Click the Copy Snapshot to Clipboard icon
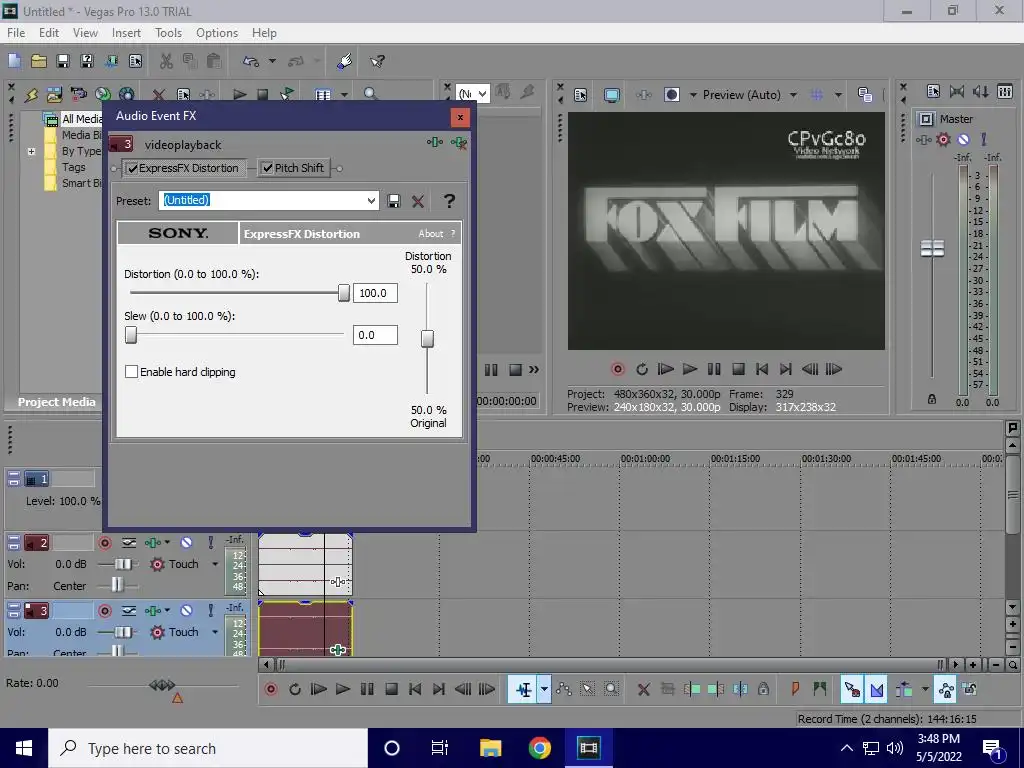This screenshot has width=1024, height=768. [x=865, y=95]
